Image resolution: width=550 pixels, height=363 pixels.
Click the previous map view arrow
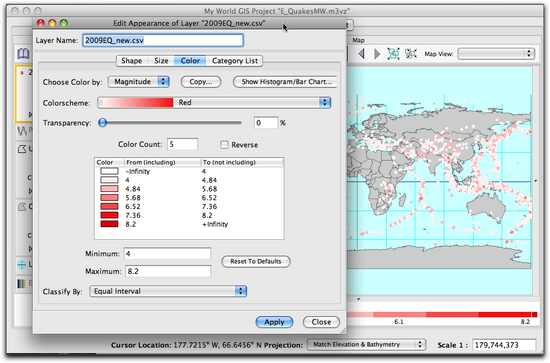pyautogui.click(x=362, y=54)
